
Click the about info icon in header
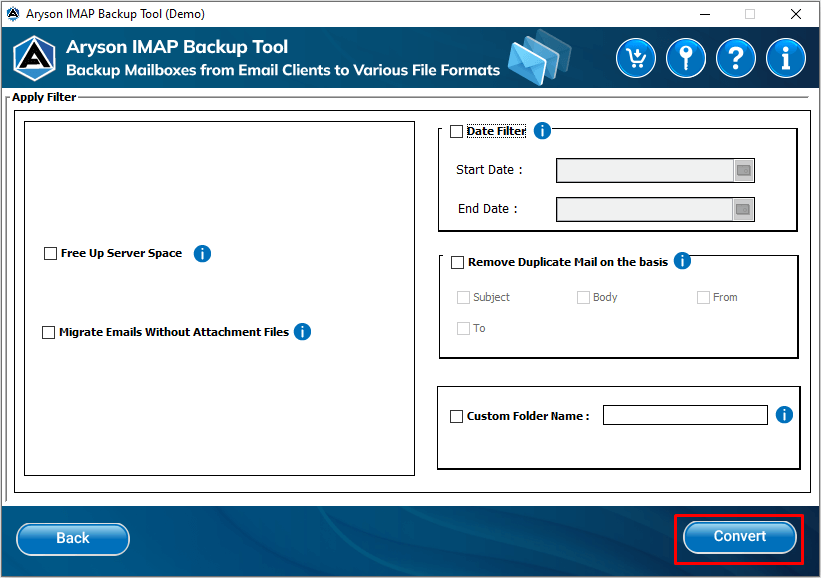(x=785, y=58)
